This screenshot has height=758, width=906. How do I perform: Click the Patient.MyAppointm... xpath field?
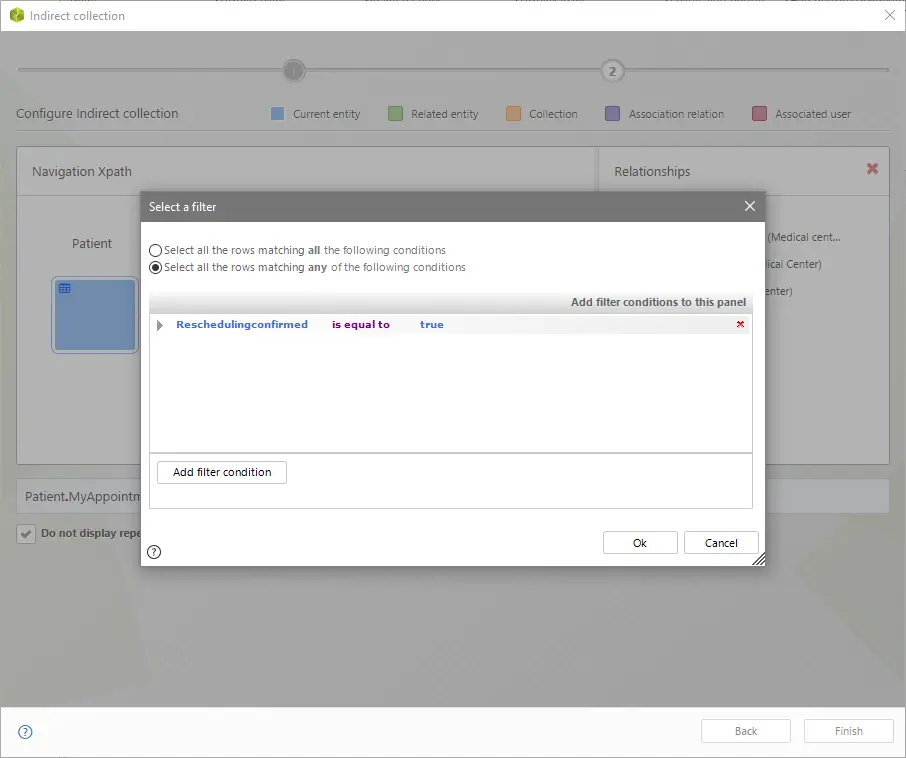point(452,496)
